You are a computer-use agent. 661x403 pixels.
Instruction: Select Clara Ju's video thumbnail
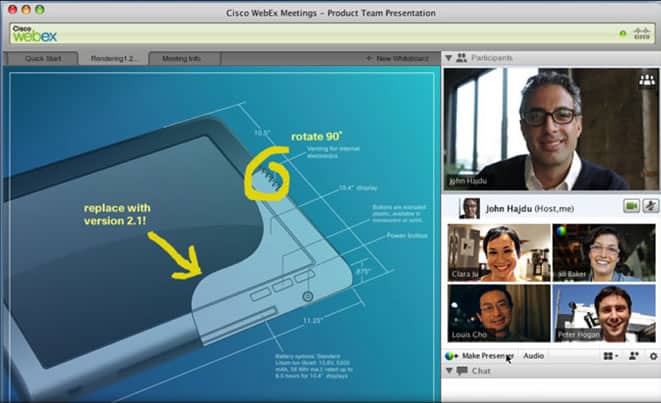(499, 253)
